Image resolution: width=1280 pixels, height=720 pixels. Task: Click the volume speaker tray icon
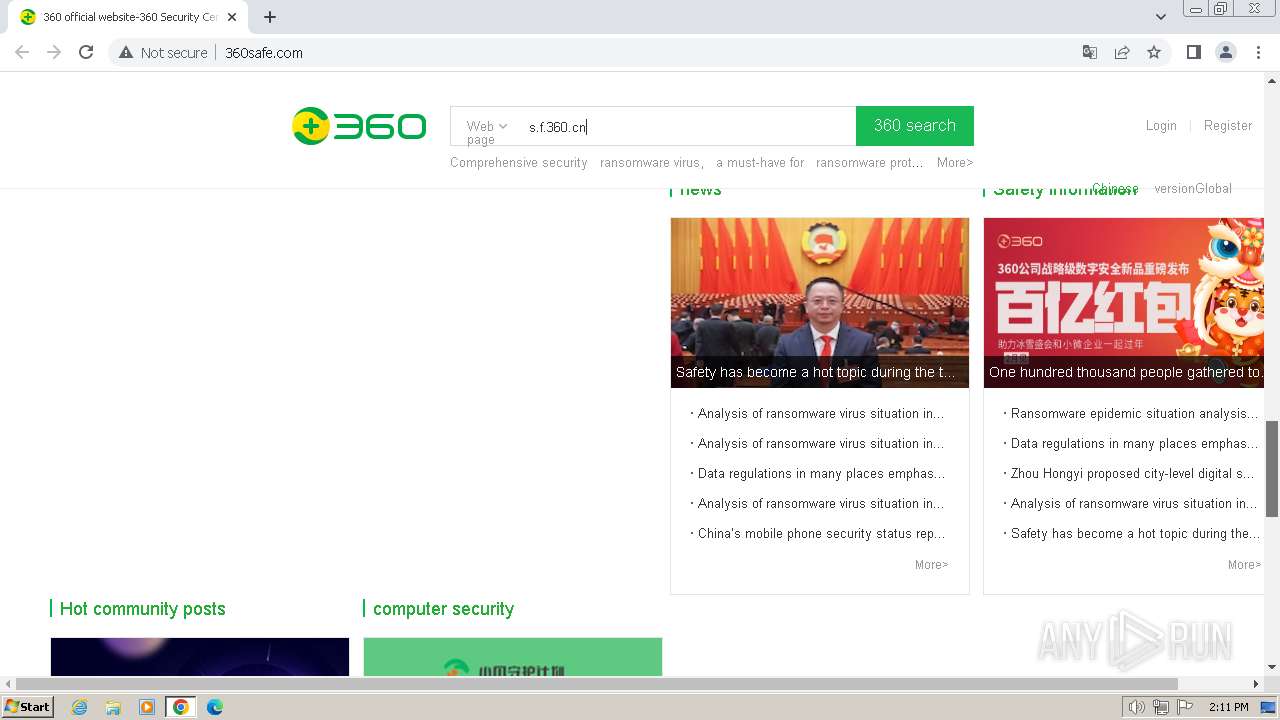pos(1137,707)
